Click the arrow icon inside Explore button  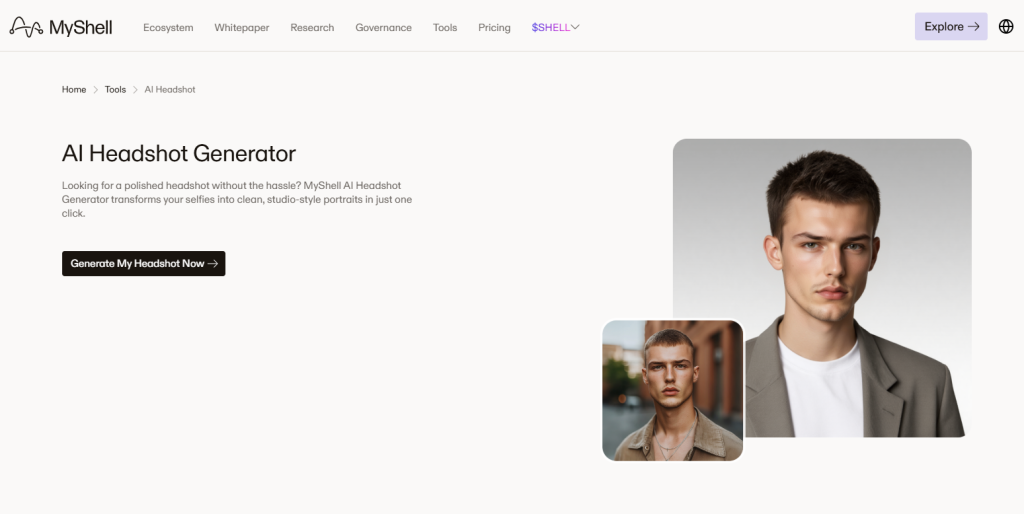[x=974, y=27]
